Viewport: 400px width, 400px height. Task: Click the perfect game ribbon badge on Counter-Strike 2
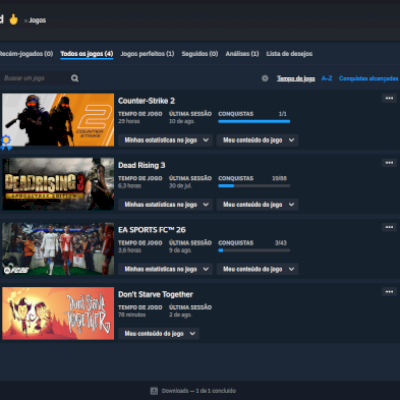[6, 142]
